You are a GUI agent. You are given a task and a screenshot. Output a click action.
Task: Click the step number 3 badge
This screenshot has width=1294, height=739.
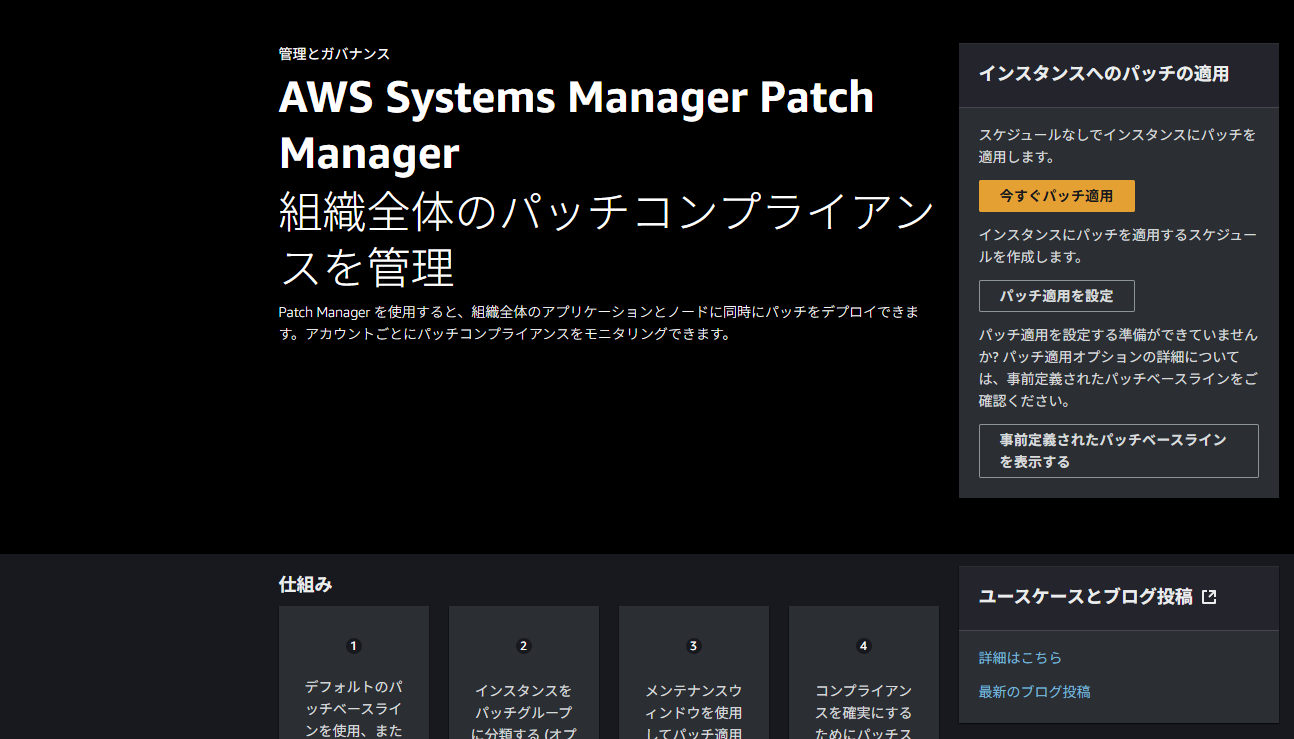tap(694, 646)
